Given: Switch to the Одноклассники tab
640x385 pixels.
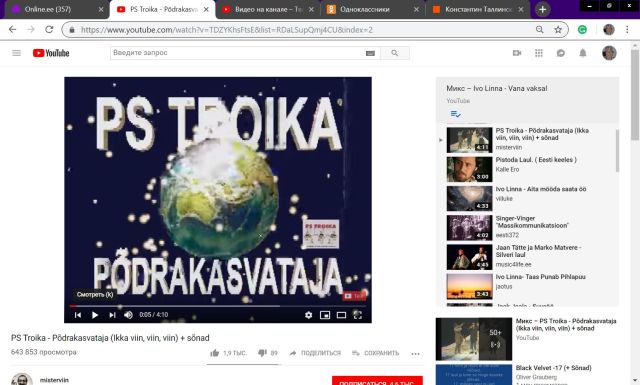Looking at the screenshot, I should (x=373, y=9).
